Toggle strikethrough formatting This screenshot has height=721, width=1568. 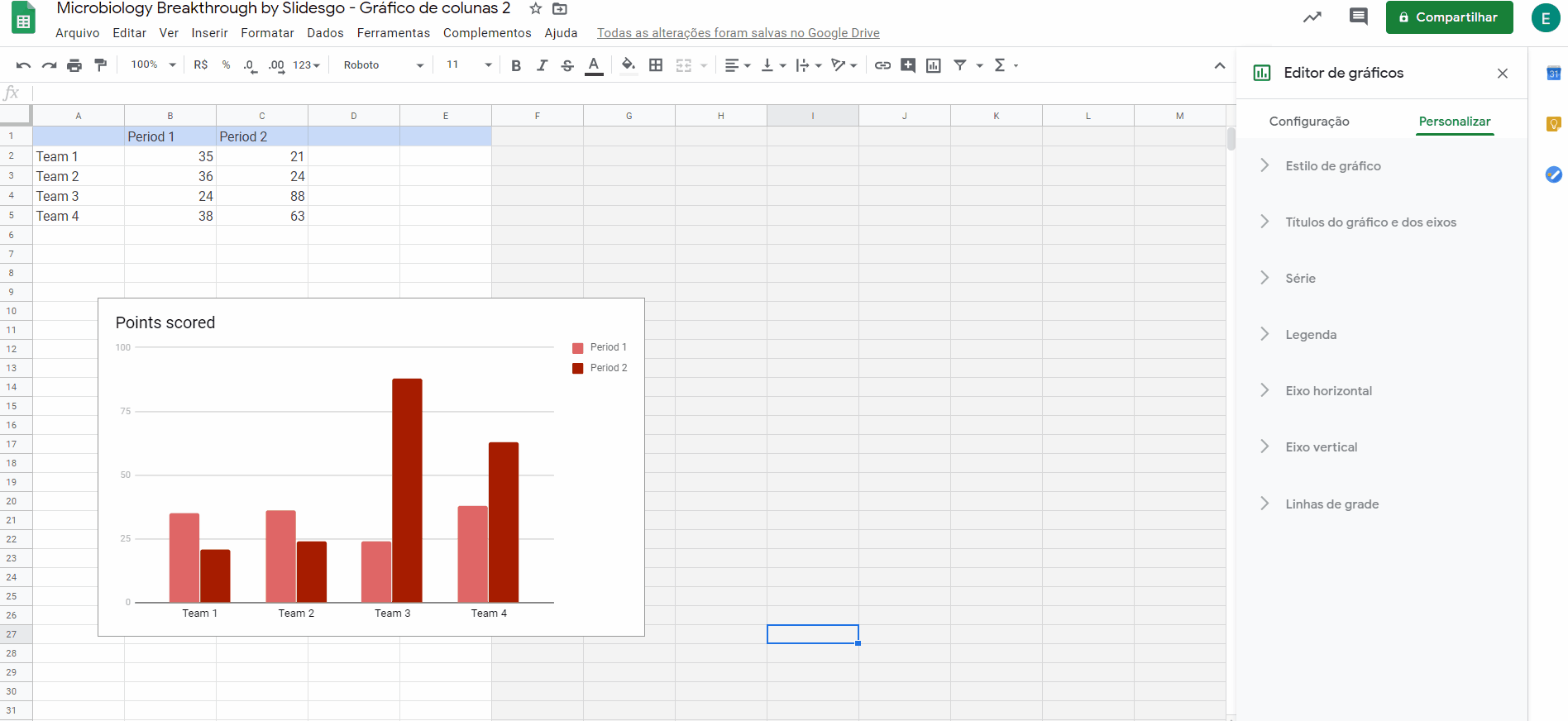tap(567, 65)
